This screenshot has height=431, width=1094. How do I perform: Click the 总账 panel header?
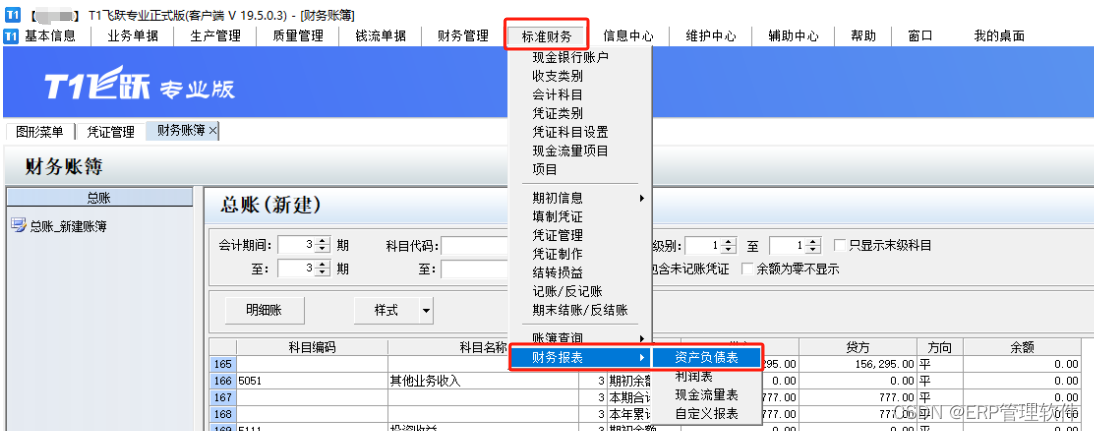tap(99, 198)
